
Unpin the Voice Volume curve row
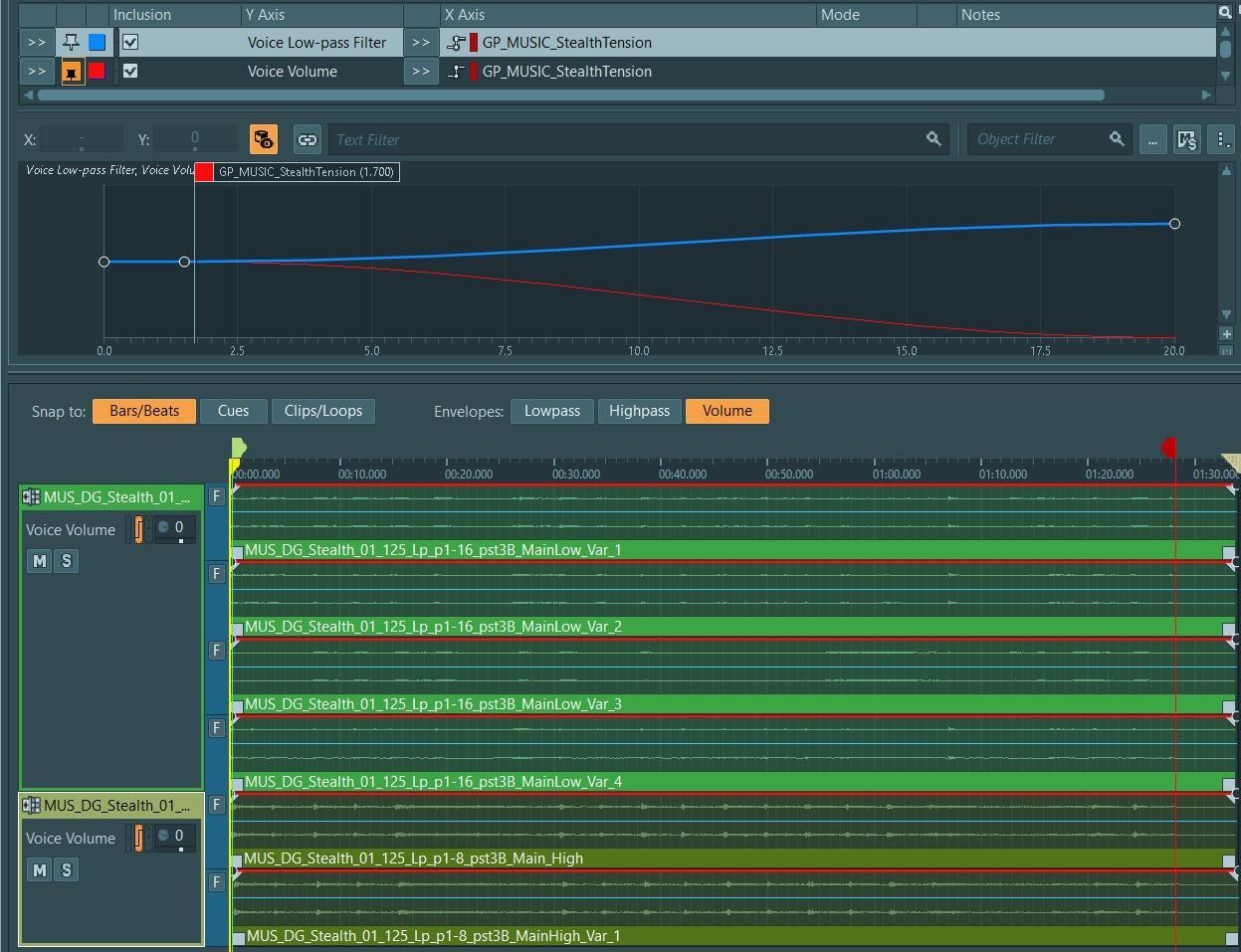pyautogui.click(x=72, y=72)
